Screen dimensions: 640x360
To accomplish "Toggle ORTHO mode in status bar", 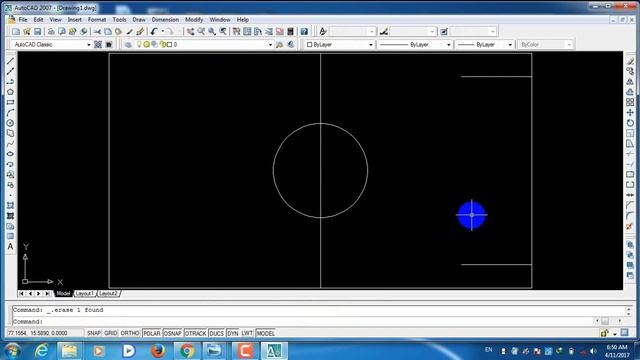I will pos(130,333).
